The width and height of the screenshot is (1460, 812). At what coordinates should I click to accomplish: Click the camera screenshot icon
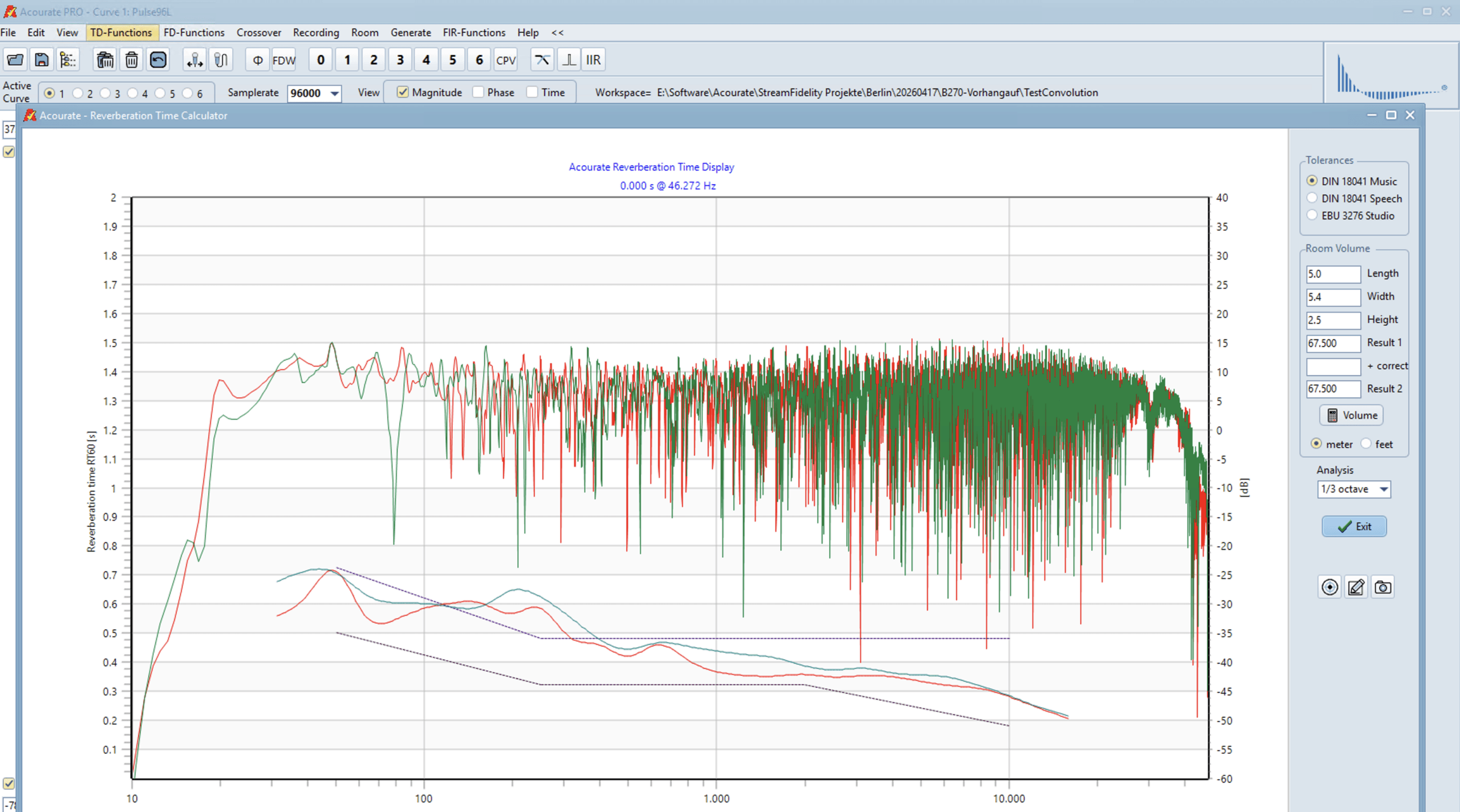pos(1382,587)
